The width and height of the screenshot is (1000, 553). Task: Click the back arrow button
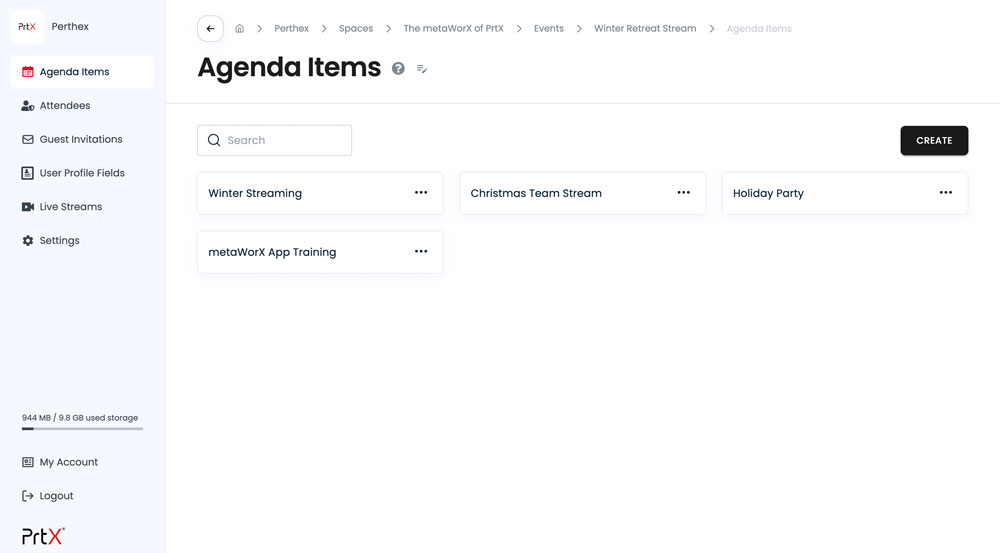click(x=210, y=29)
